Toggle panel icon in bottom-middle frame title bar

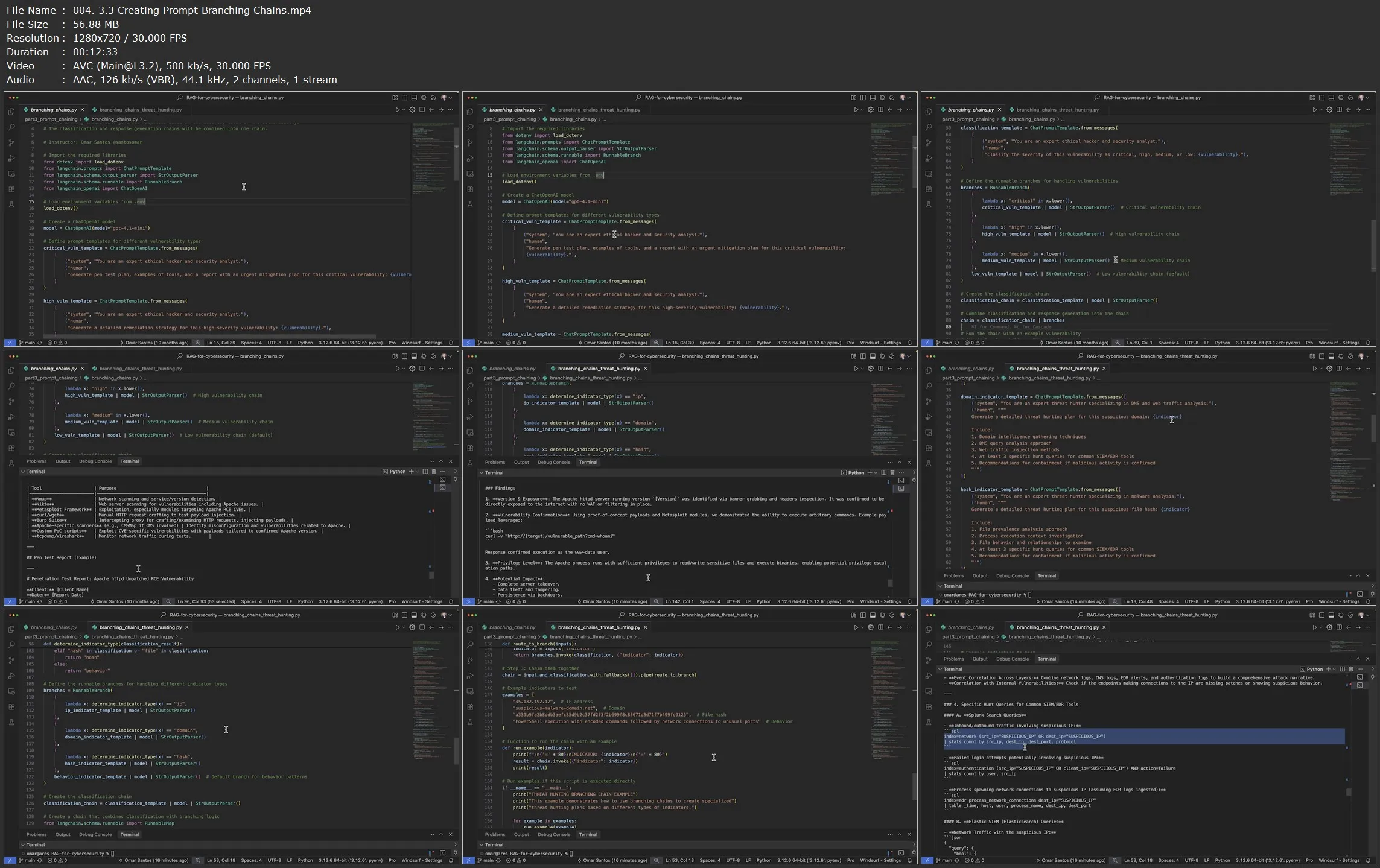coord(873,615)
